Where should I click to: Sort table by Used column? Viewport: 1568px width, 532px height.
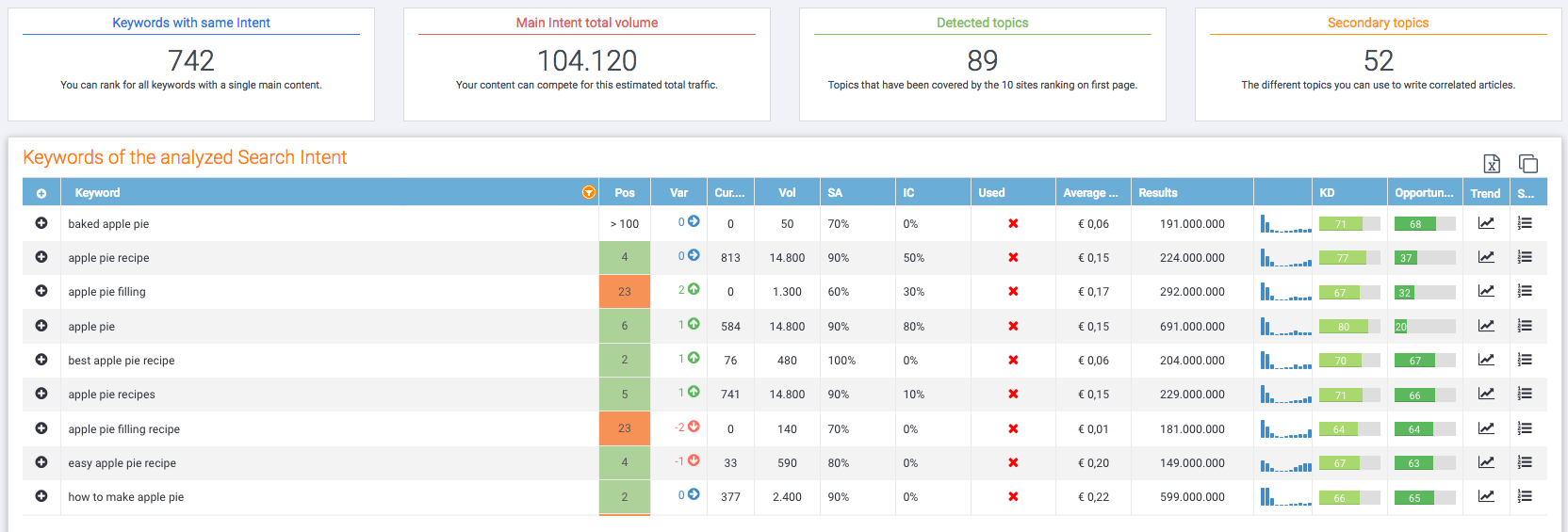tap(1013, 193)
